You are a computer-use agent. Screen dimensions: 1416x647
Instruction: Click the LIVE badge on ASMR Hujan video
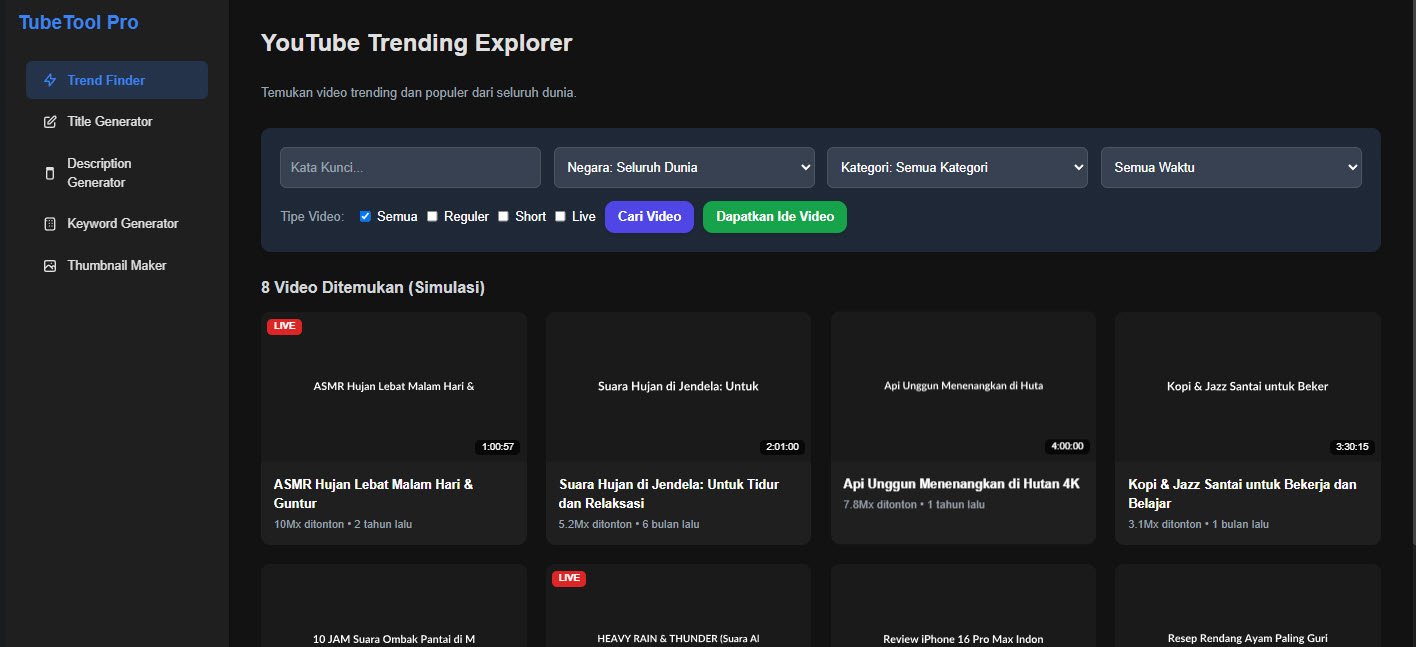[284, 326]
